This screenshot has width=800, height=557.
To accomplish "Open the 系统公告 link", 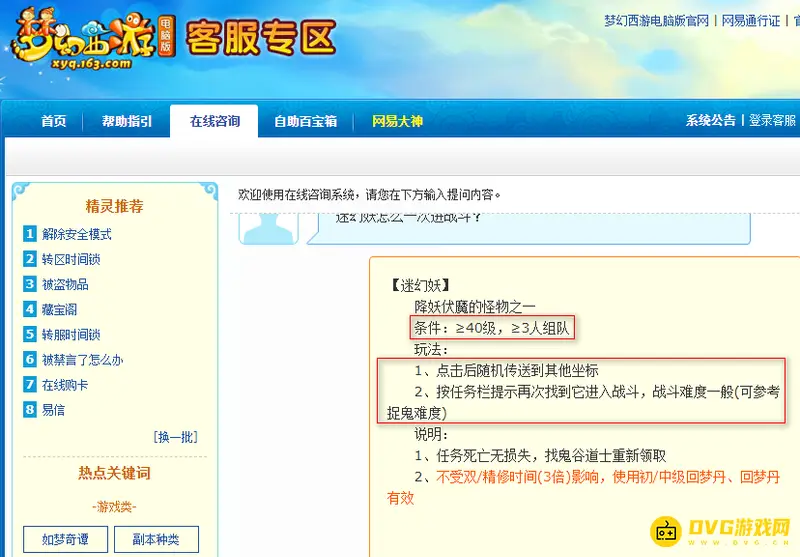I will click(711, 120).
